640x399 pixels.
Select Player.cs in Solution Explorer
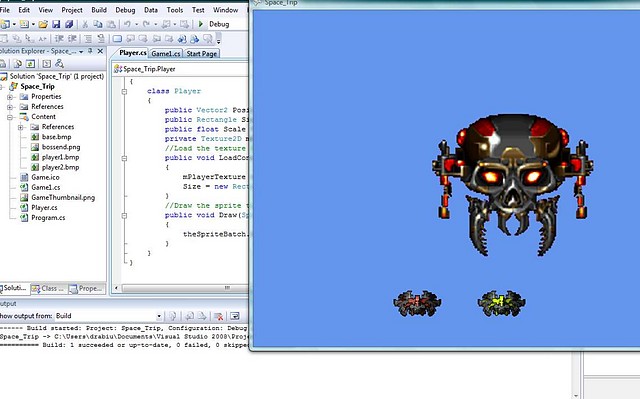click(44, 208)
